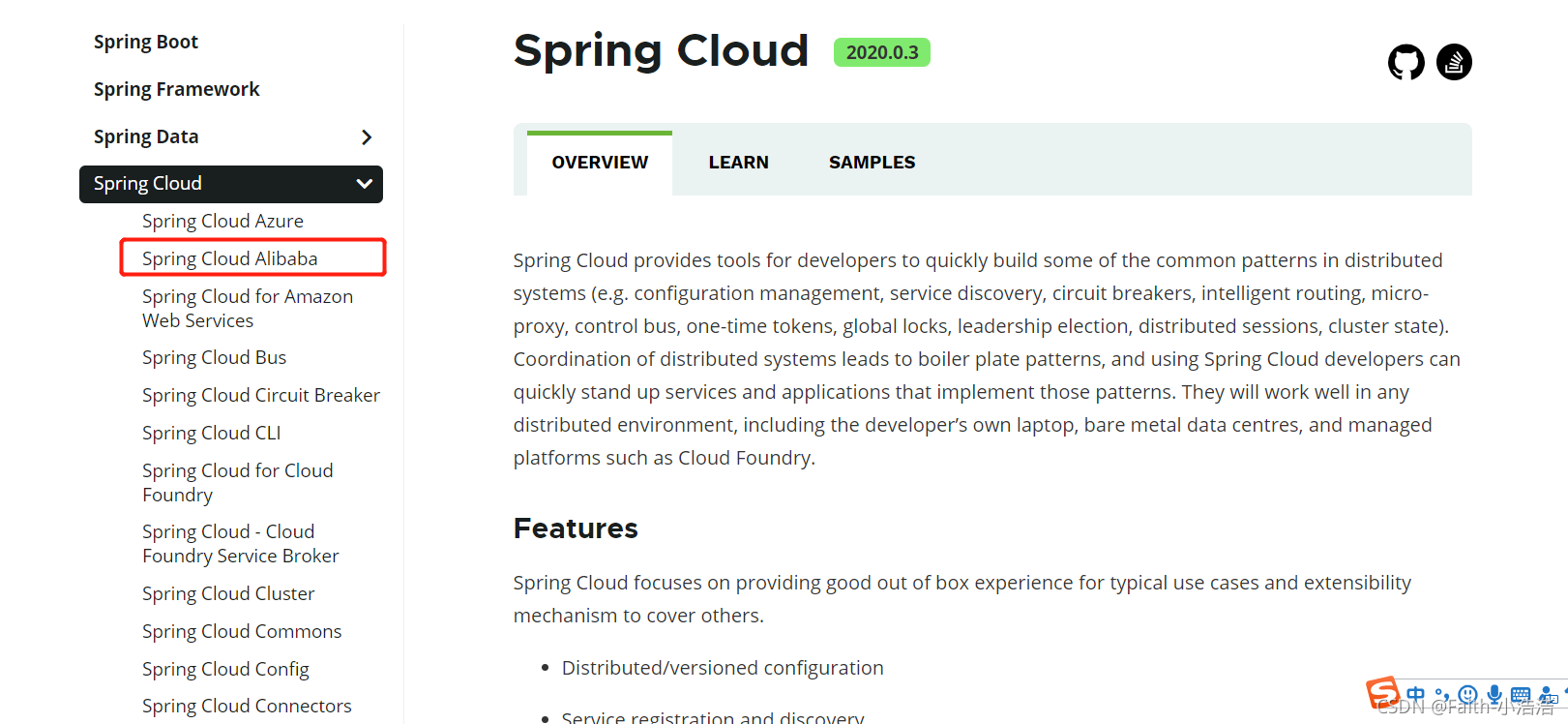Toggle the Sogou punctuation mode icon
The height and width of the screenshot is (724, 1568).
pos(1442,695)
